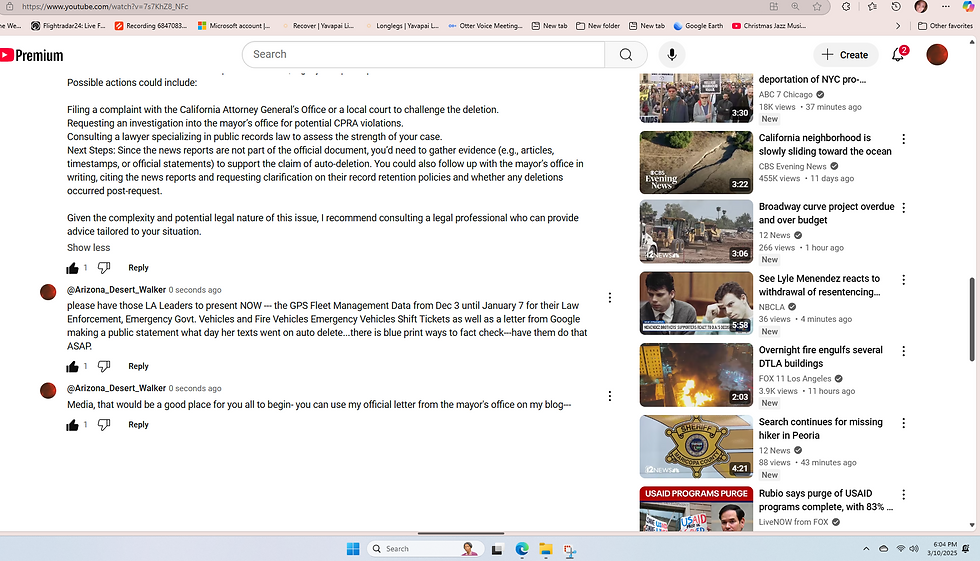Expand the bookmarks overflow chevron
Image resolution: width=980 pixels, height=561 pixels.
tap(898, 26)
